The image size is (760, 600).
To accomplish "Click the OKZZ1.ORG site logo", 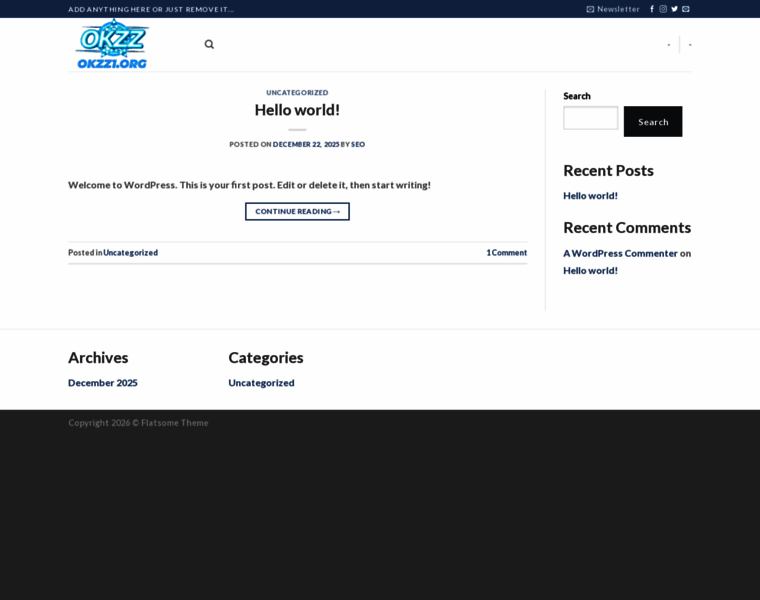I will [112, 44].
